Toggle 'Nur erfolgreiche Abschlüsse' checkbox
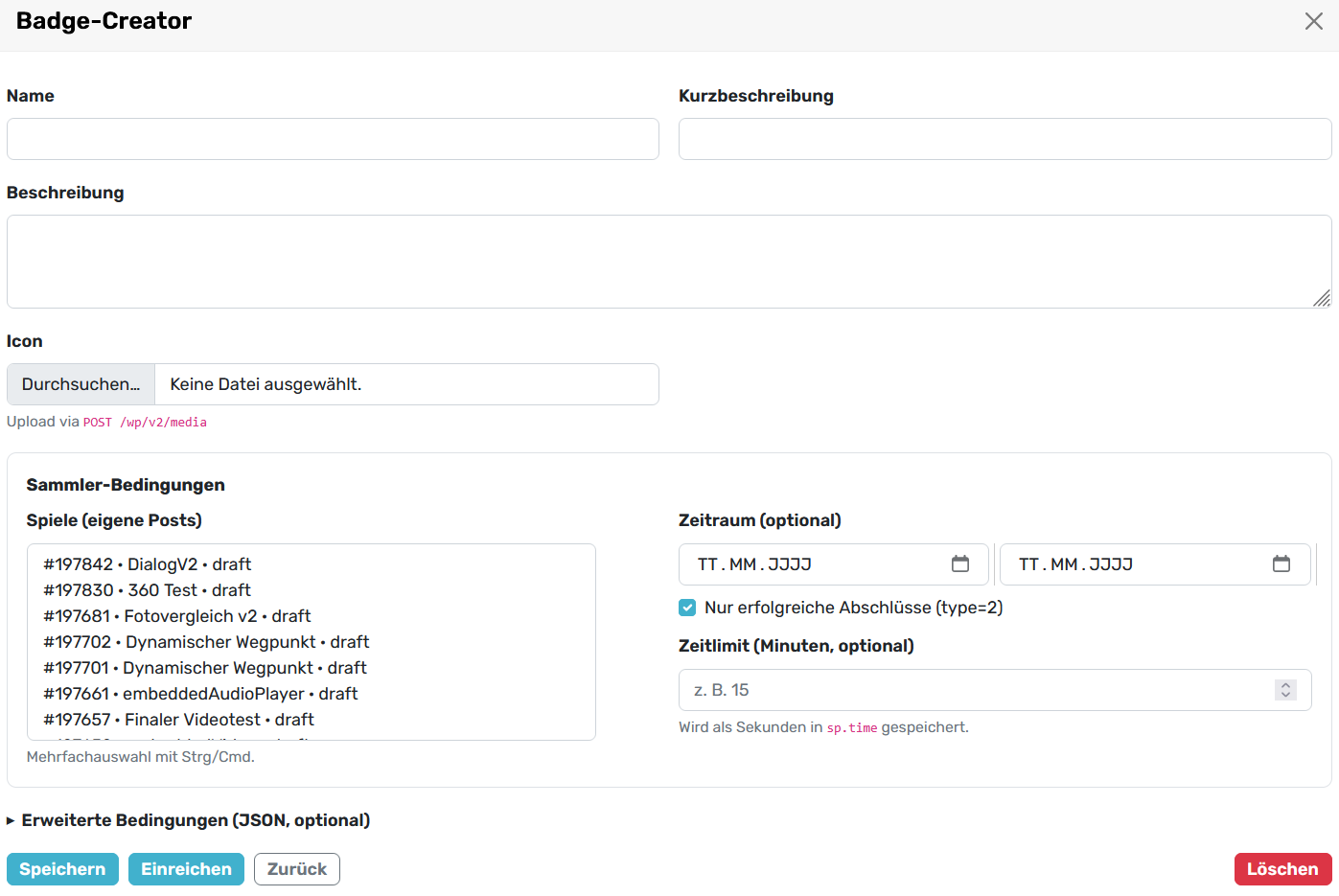 [x=687, y=608]
